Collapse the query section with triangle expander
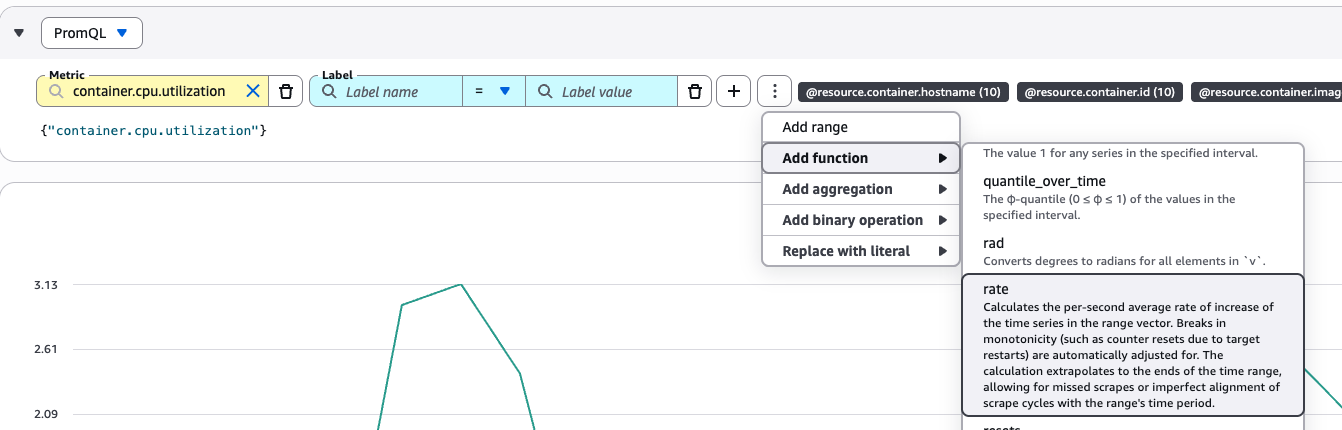Screen dimensions: 1342x430 click(19, 33)
